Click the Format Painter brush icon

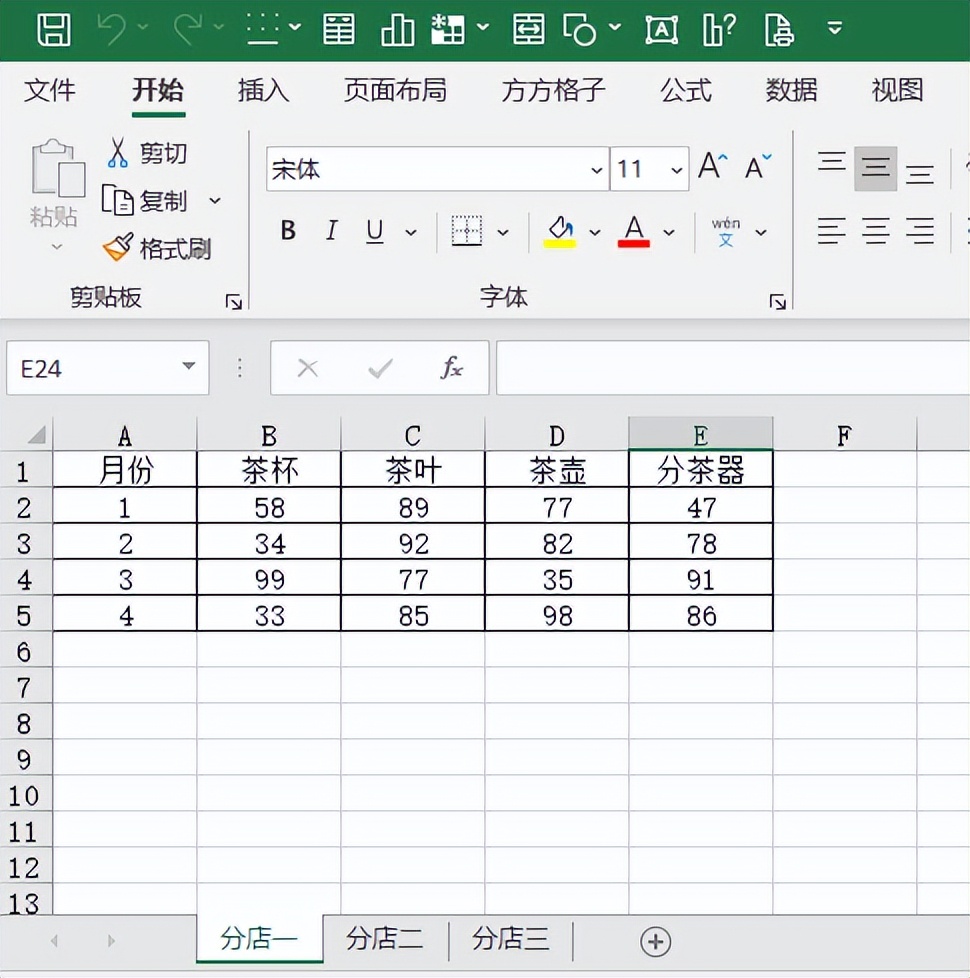click(x=118, y=247)
